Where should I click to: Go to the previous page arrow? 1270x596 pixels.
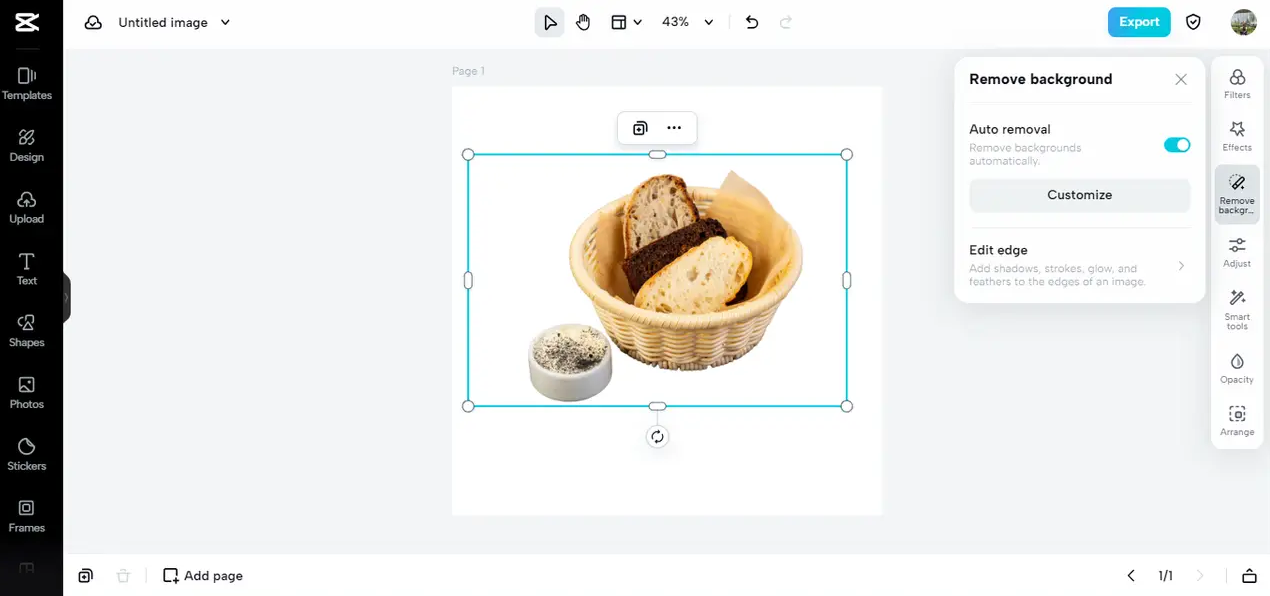[1131, 576]
